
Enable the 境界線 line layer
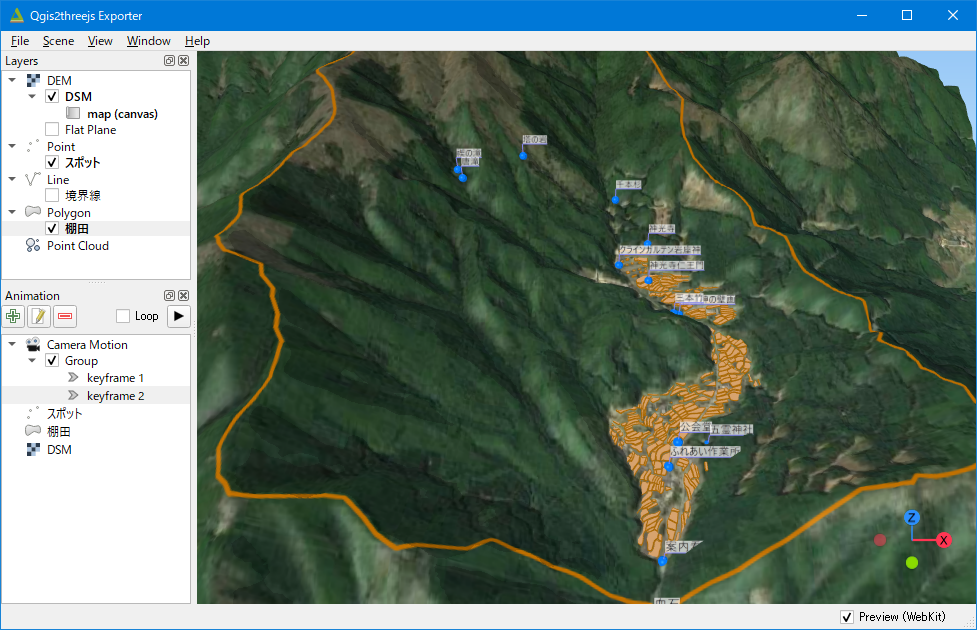pos(52,196)
